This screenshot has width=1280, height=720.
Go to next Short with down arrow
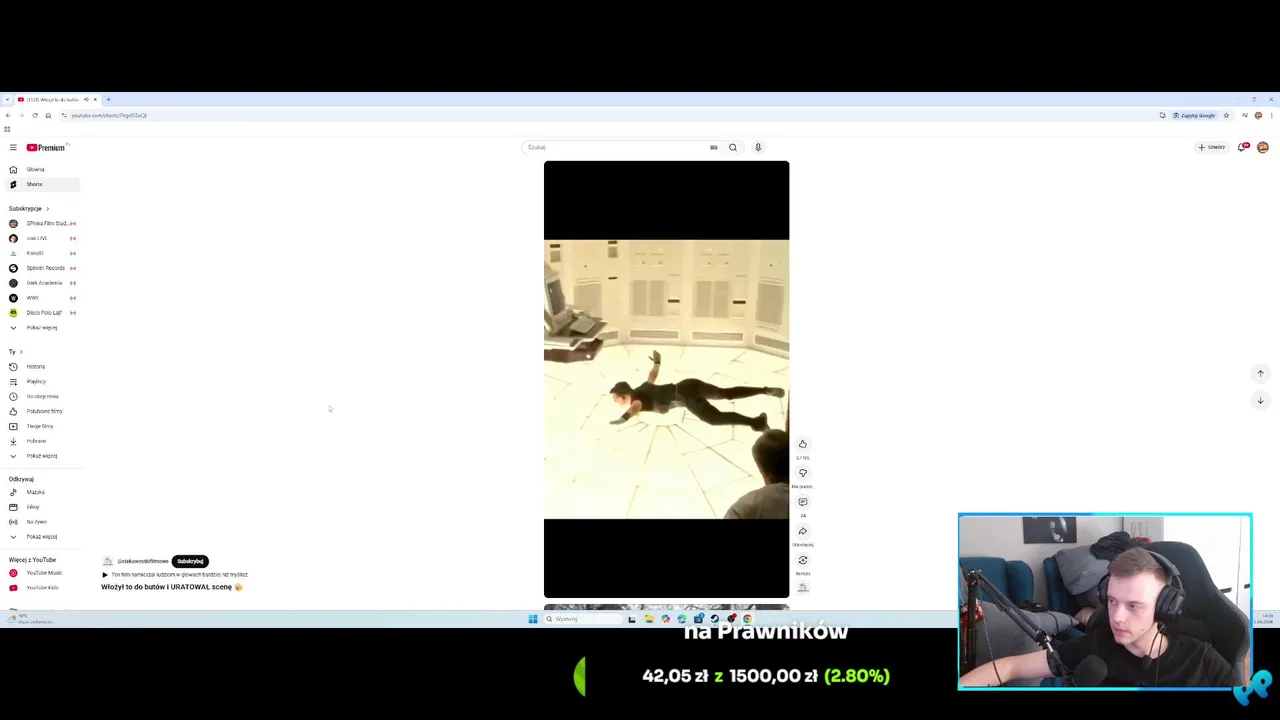click(x=1260, y=400)
